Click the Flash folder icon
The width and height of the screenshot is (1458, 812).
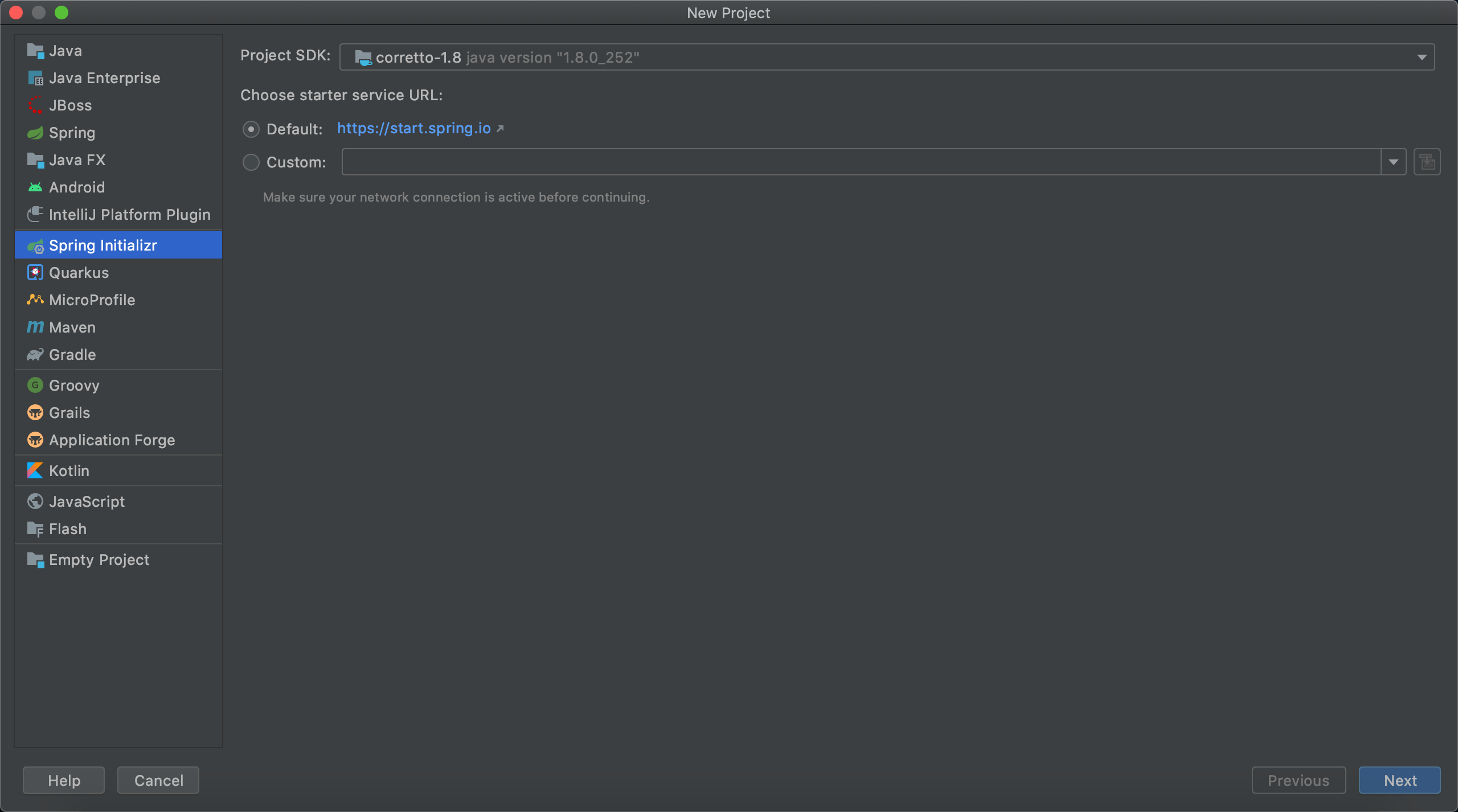click(35, 529)
